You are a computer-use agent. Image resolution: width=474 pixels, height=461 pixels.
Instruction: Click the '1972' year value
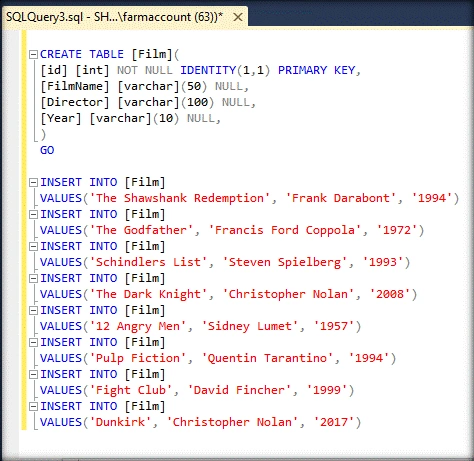tap(397, 230)
